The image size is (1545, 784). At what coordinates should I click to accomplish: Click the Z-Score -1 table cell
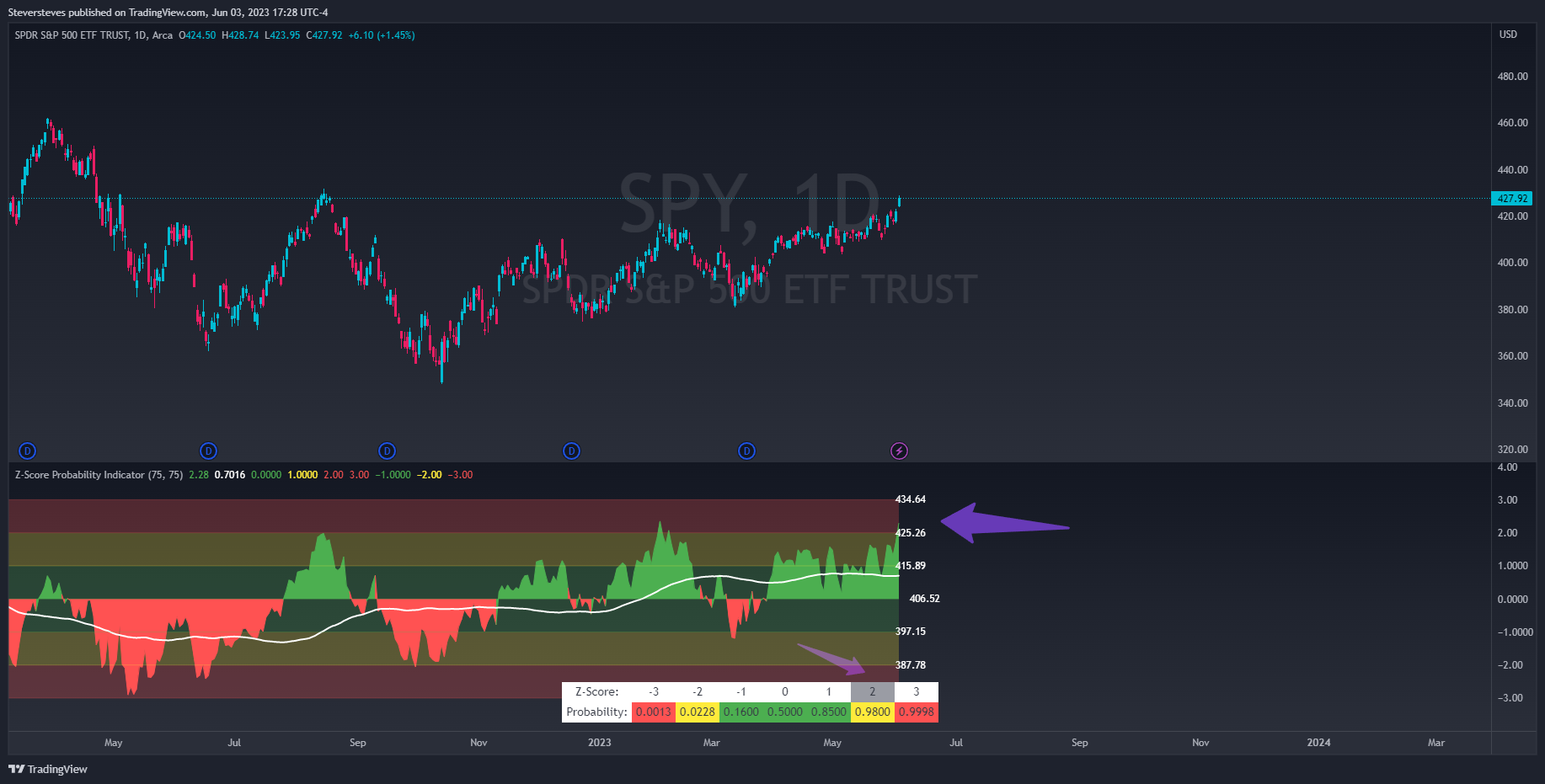(741, 691)
